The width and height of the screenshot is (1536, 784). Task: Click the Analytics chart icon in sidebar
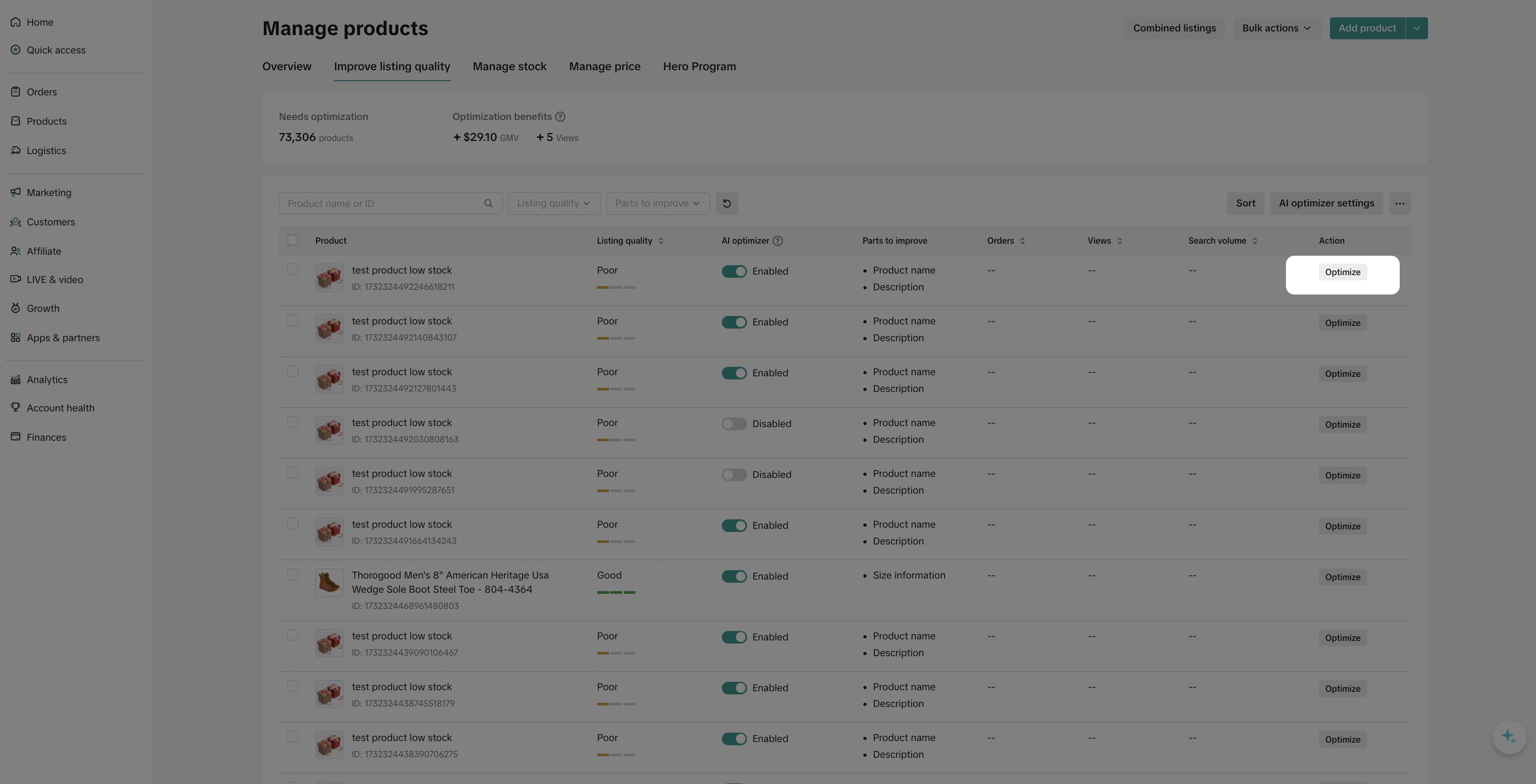coord(16,380)
